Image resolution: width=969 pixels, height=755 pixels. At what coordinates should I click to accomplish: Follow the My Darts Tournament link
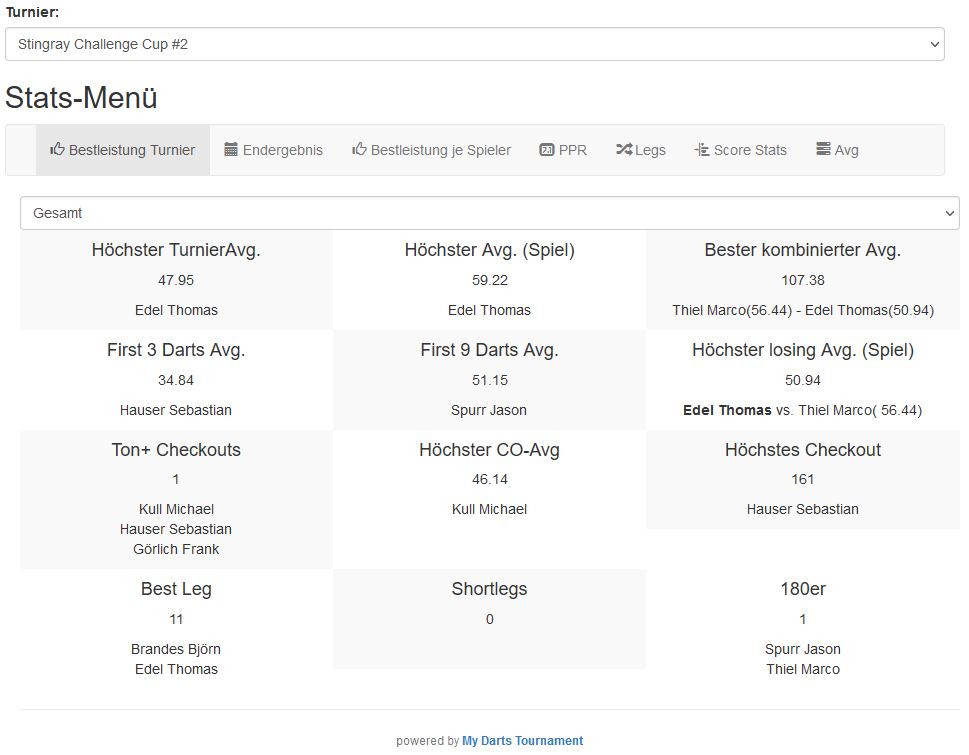coord(522,741)
